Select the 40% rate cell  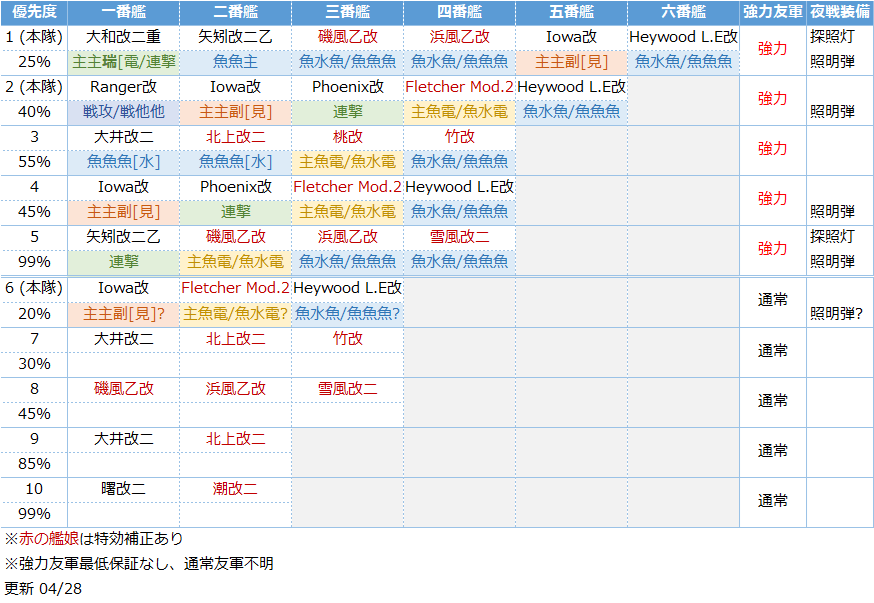(34, 113)
